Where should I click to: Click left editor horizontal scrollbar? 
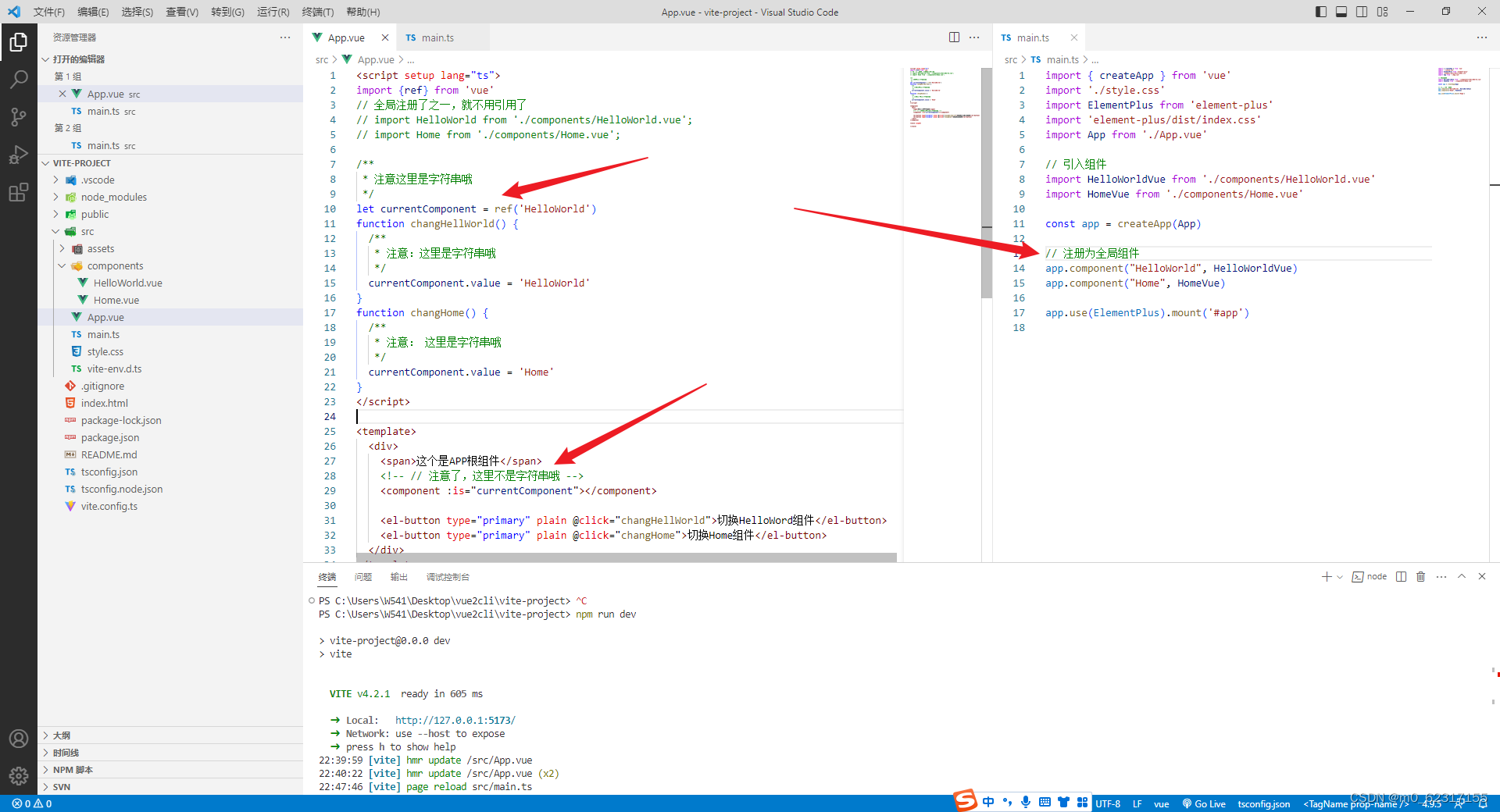point(627,557)
